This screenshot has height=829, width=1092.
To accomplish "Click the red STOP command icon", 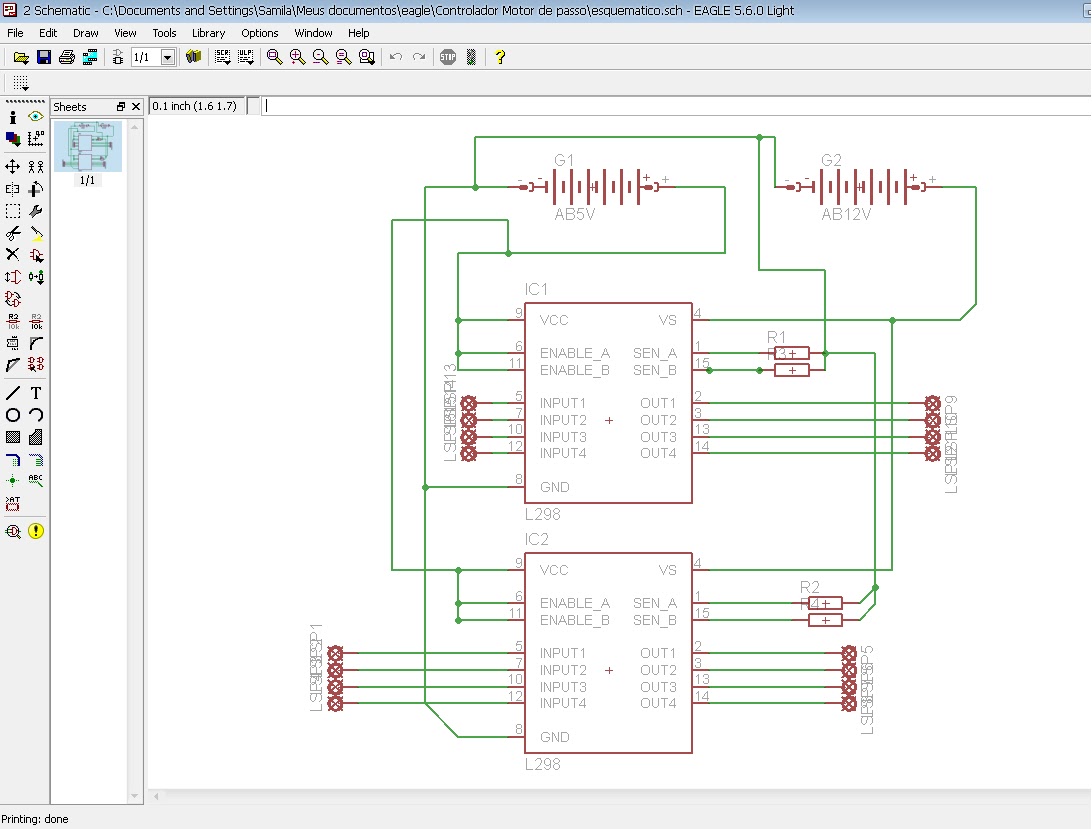I will coord(448,57).
